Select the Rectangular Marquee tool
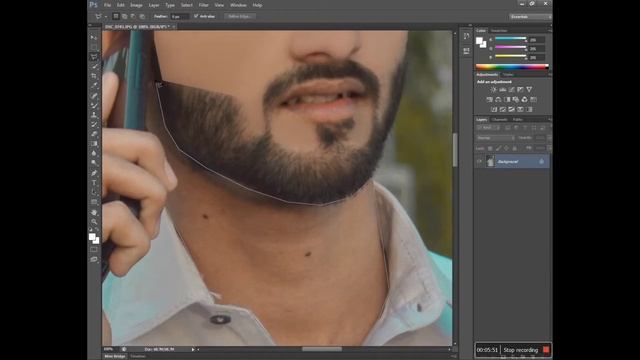 (94, 47)
